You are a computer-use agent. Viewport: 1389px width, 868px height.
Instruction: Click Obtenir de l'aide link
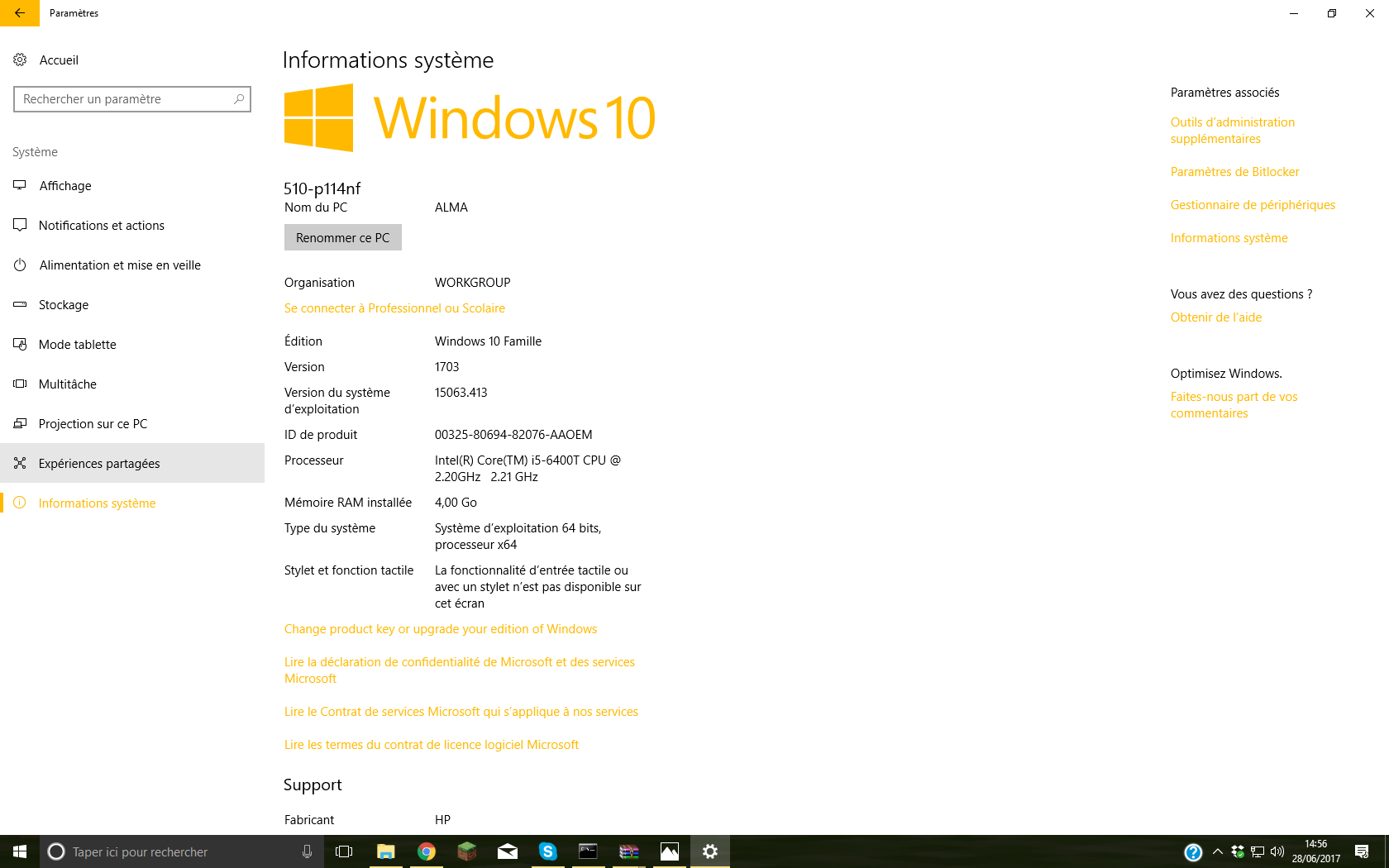pos(1216,317)
